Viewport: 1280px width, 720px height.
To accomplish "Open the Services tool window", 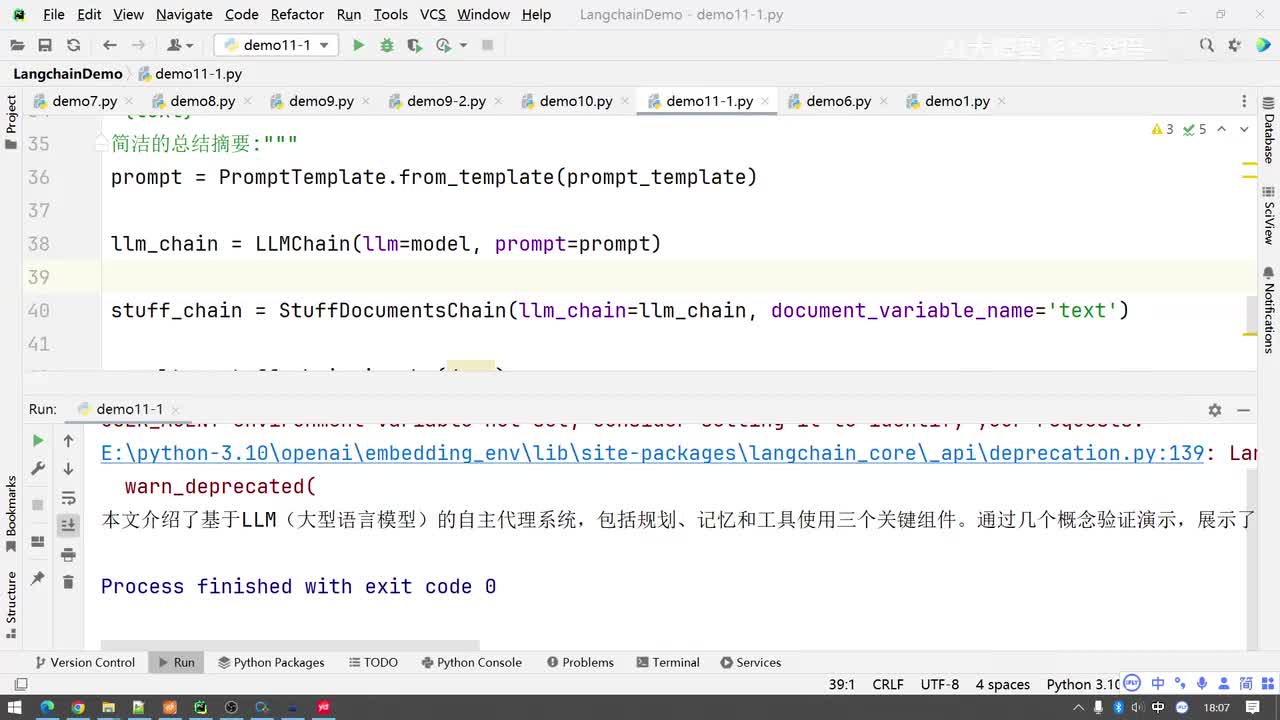I will (x=750, y=662).
